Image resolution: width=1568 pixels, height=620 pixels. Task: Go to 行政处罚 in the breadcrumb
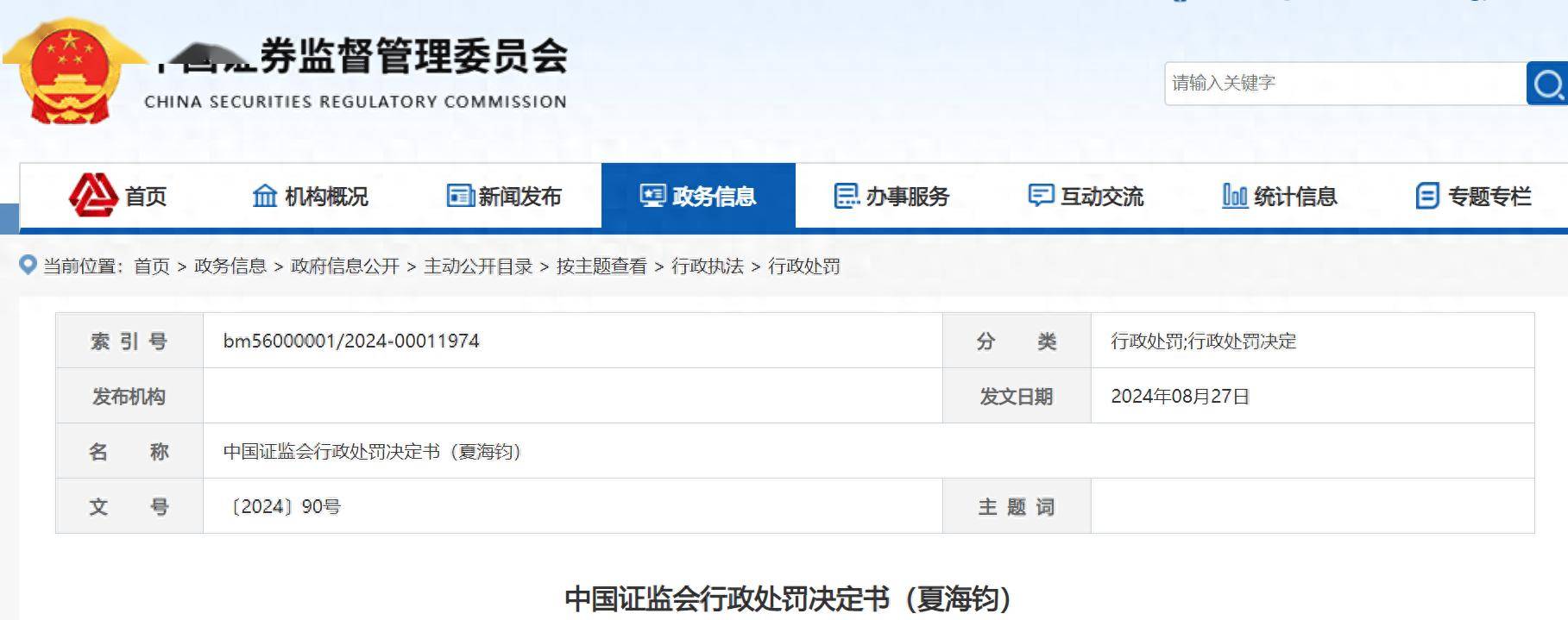[804, 266]
